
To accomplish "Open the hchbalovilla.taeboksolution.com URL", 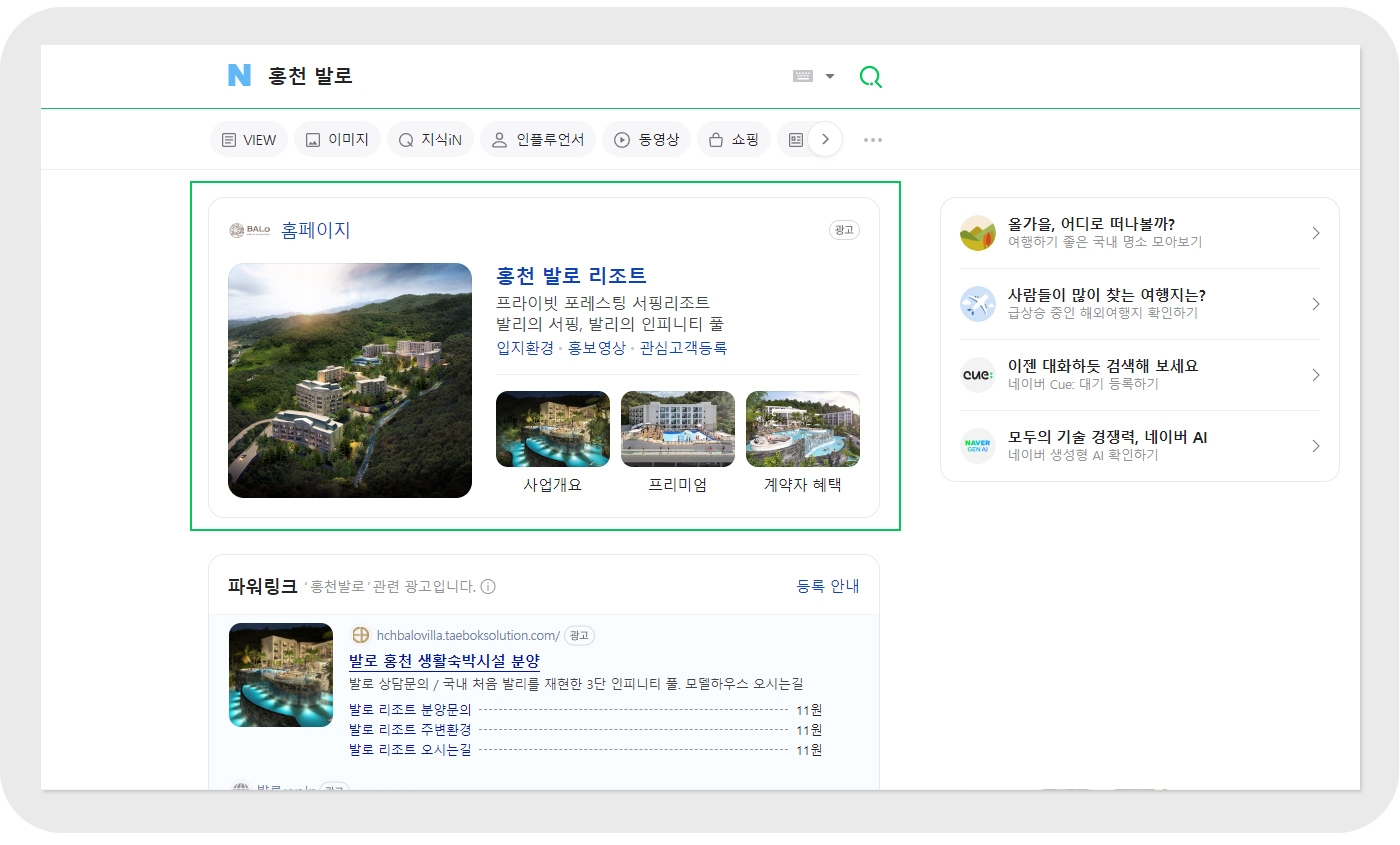I will coord(468,635).
